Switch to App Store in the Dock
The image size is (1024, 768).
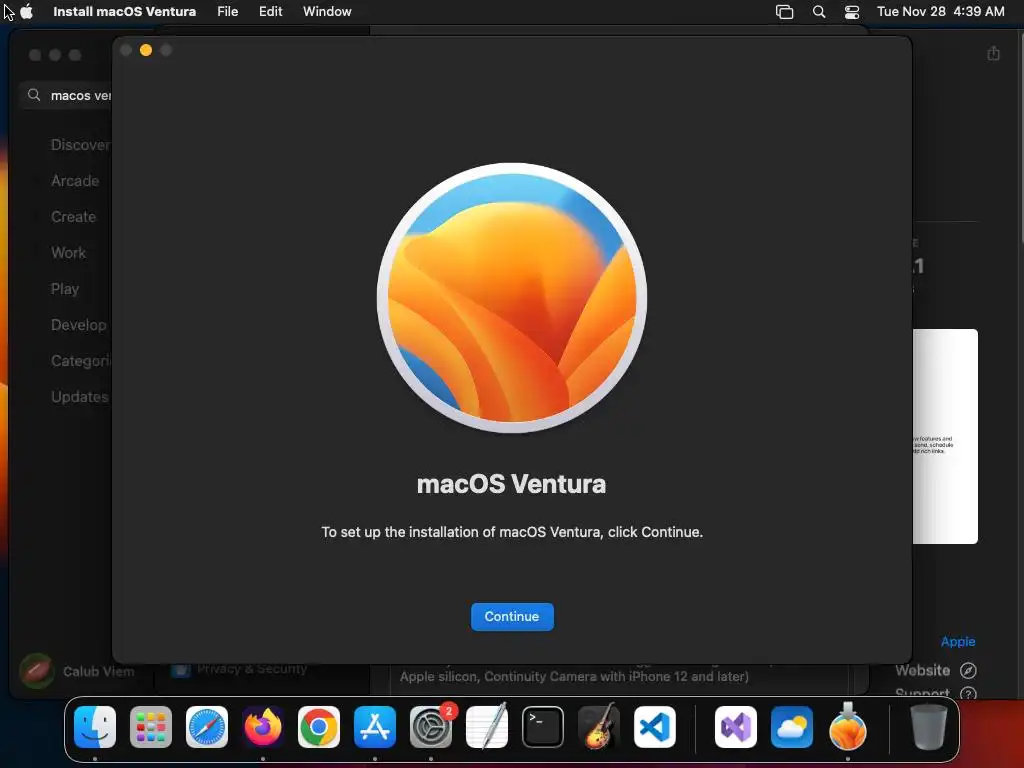(x=375, y=727)
